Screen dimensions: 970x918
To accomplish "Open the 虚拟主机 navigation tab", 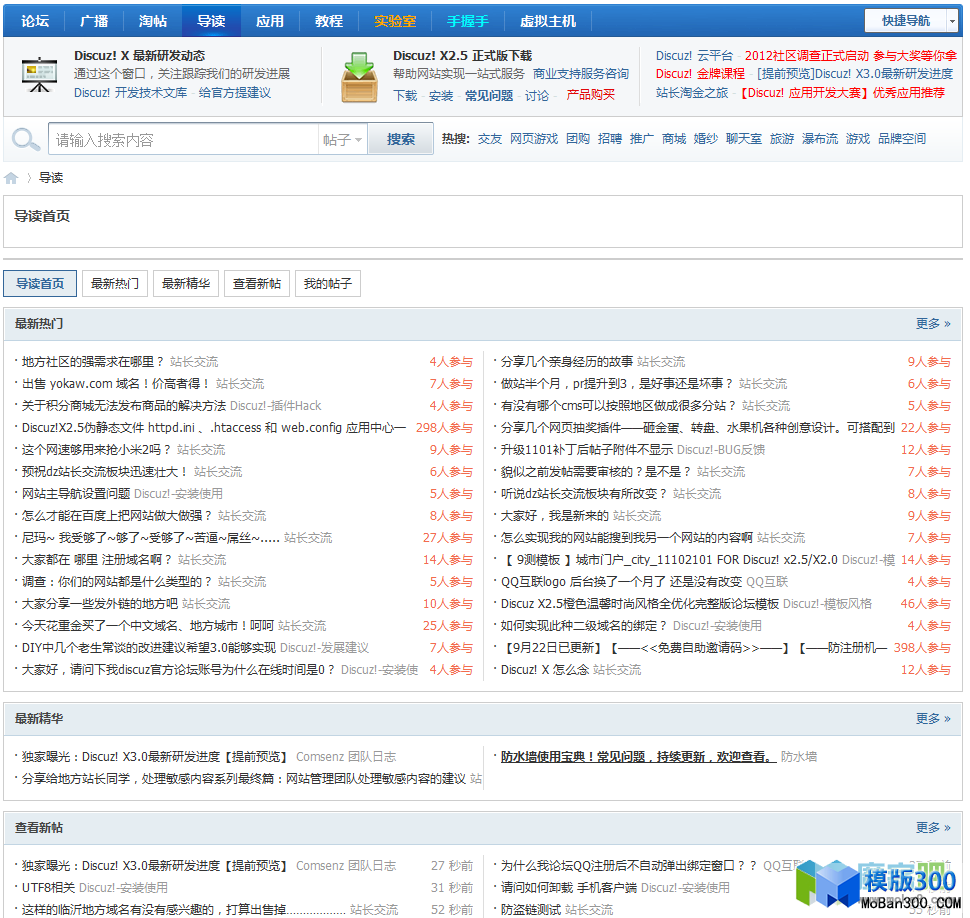I will tap(548, 21).
